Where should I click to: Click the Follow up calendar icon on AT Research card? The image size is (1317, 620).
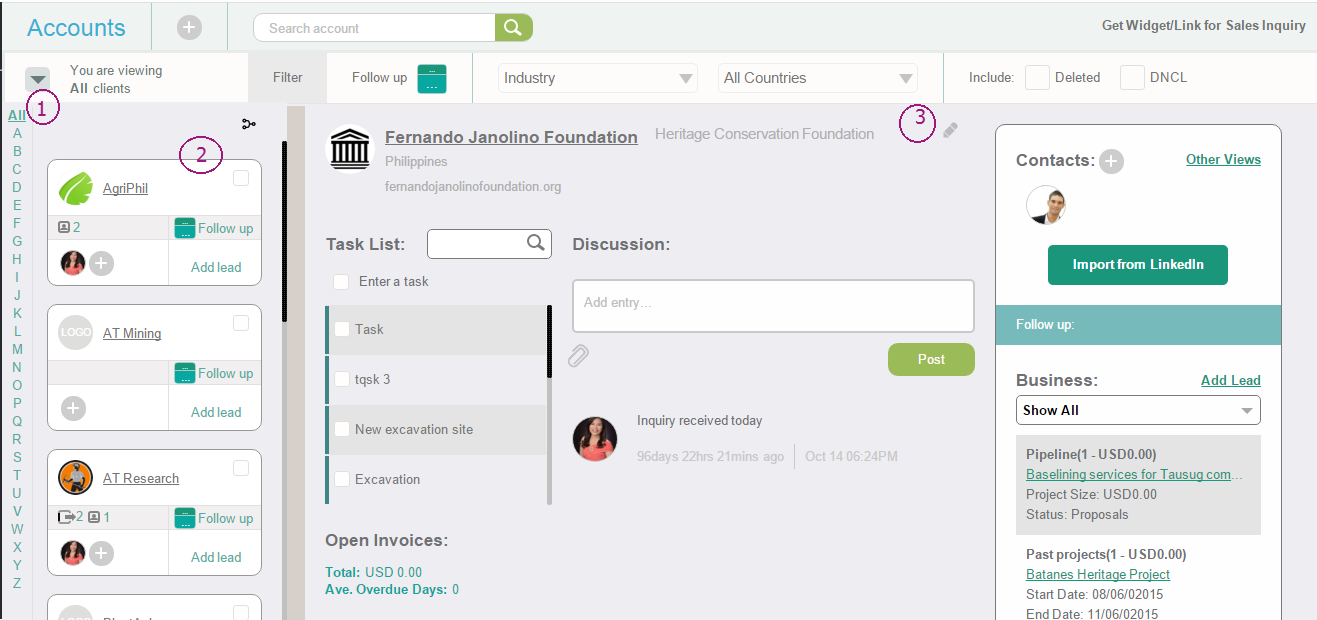184,518
